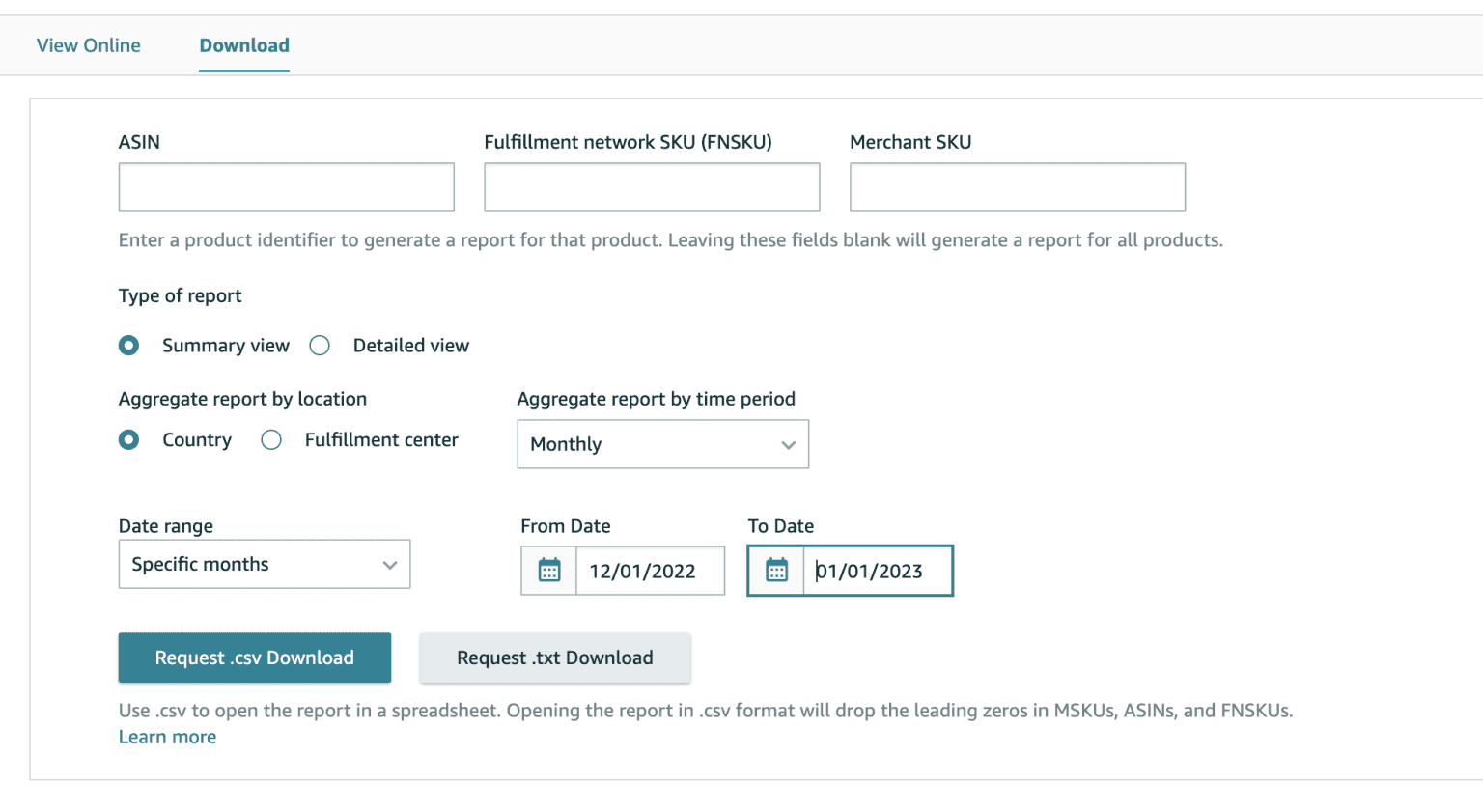Select the Download tab
This screenshot has height=812, width=1483.
pyautogui.click(x=243, y=45)
